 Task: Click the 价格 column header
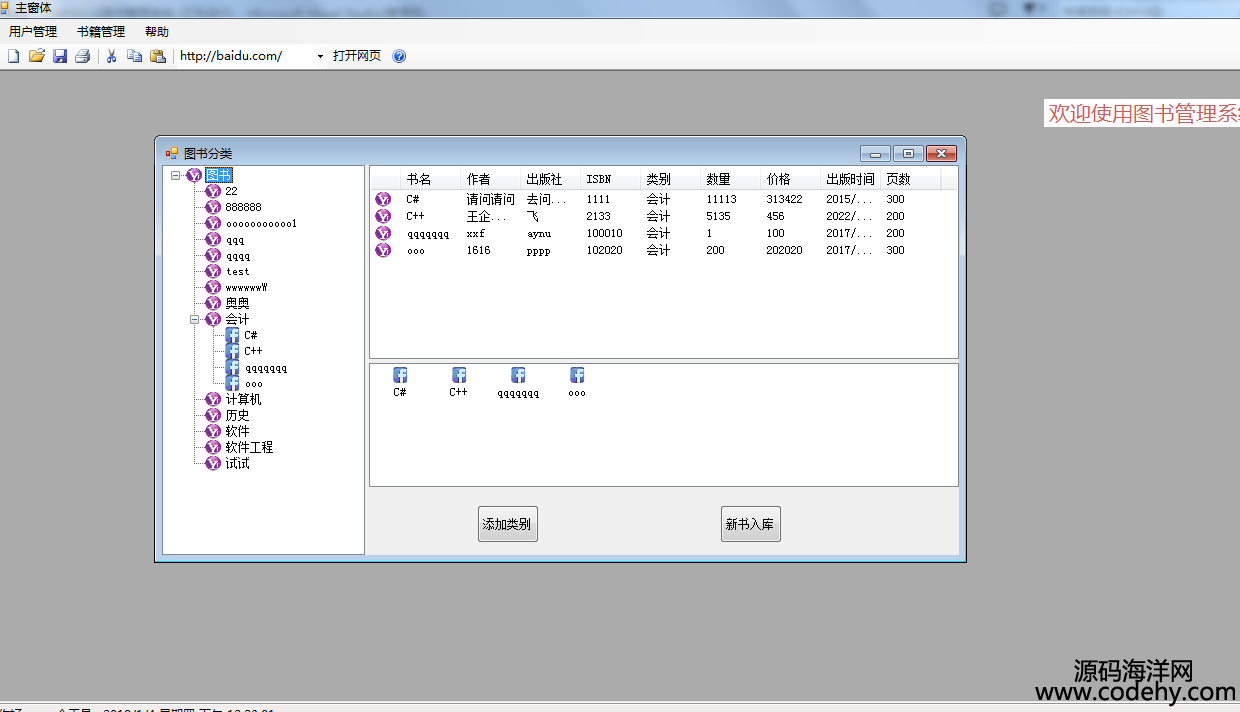[779, 179]
